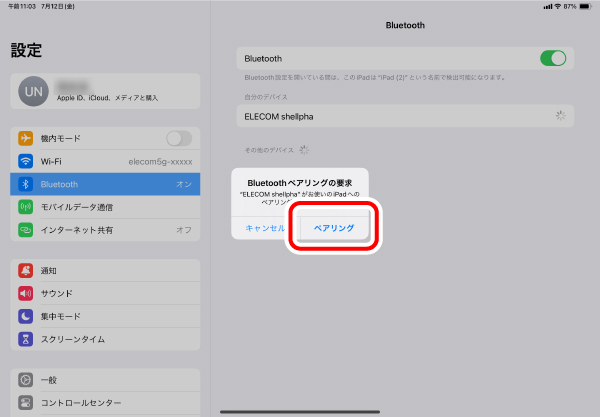Screen dimensions: 600x417
Task: Open the Apple ID profile row
Action: [105, 92]
